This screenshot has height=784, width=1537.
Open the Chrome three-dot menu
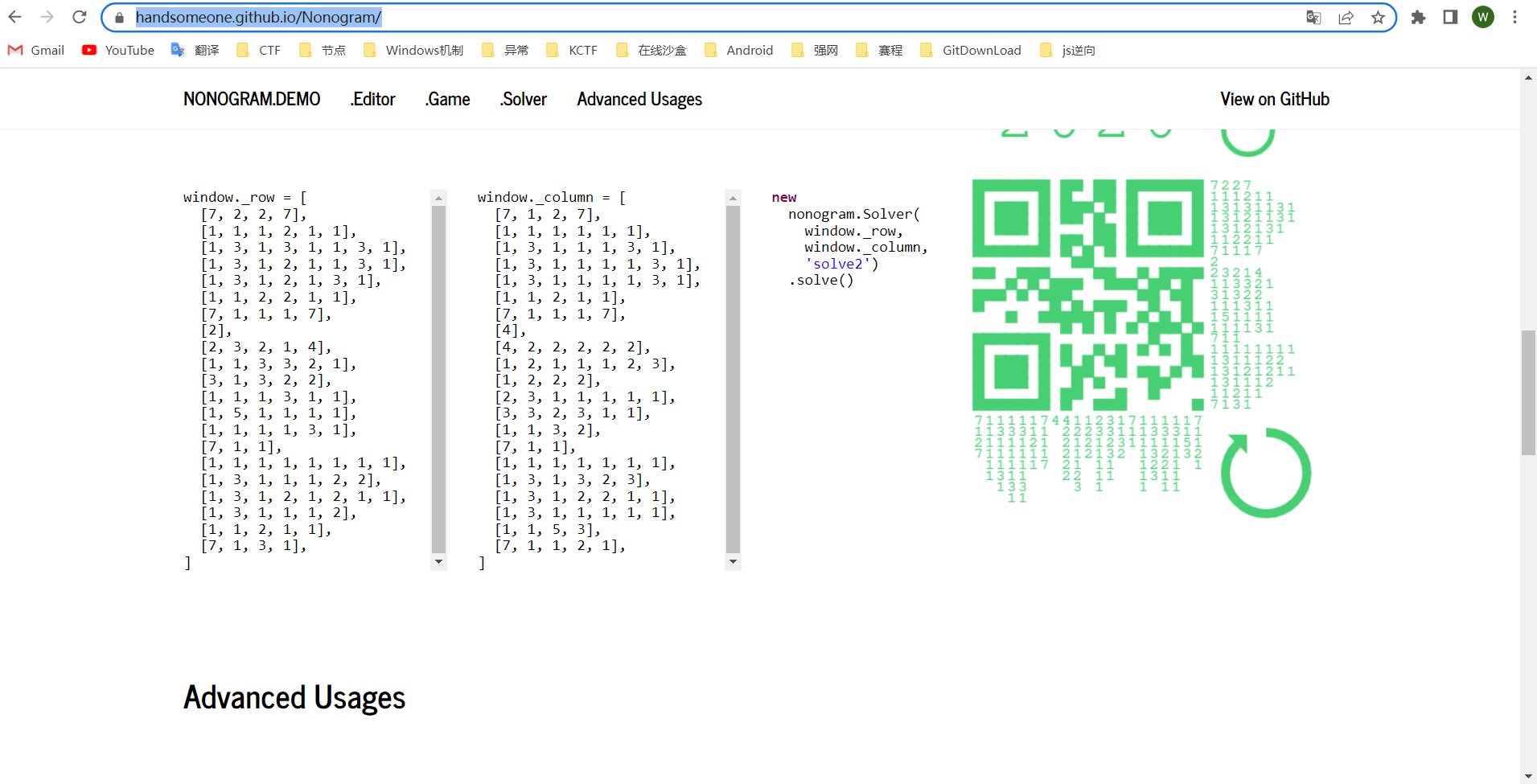tap(1514, 17)
